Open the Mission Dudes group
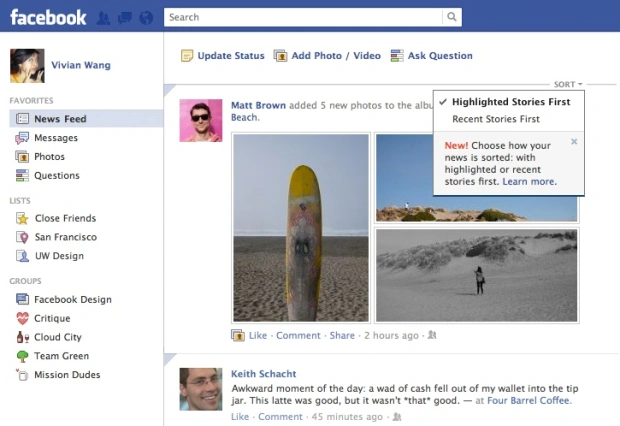The width and height of the screenshot is (620, 426). coord(67,375)
